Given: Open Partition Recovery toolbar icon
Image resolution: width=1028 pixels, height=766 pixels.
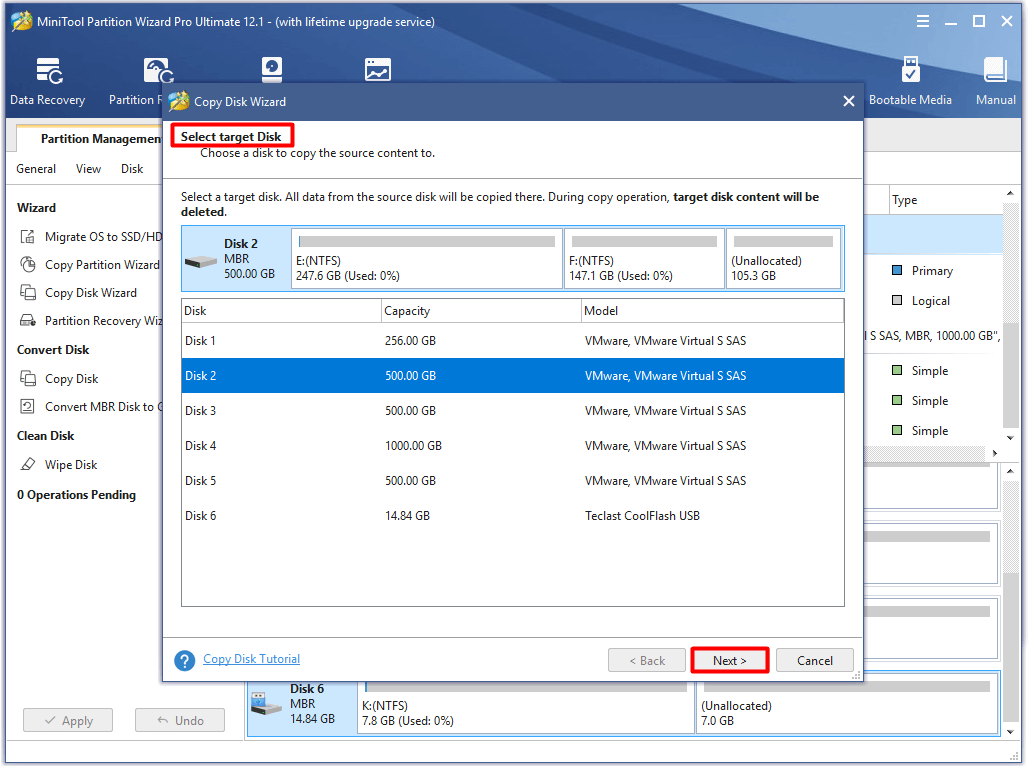Looking at the screenshot, I should point(158,70).
